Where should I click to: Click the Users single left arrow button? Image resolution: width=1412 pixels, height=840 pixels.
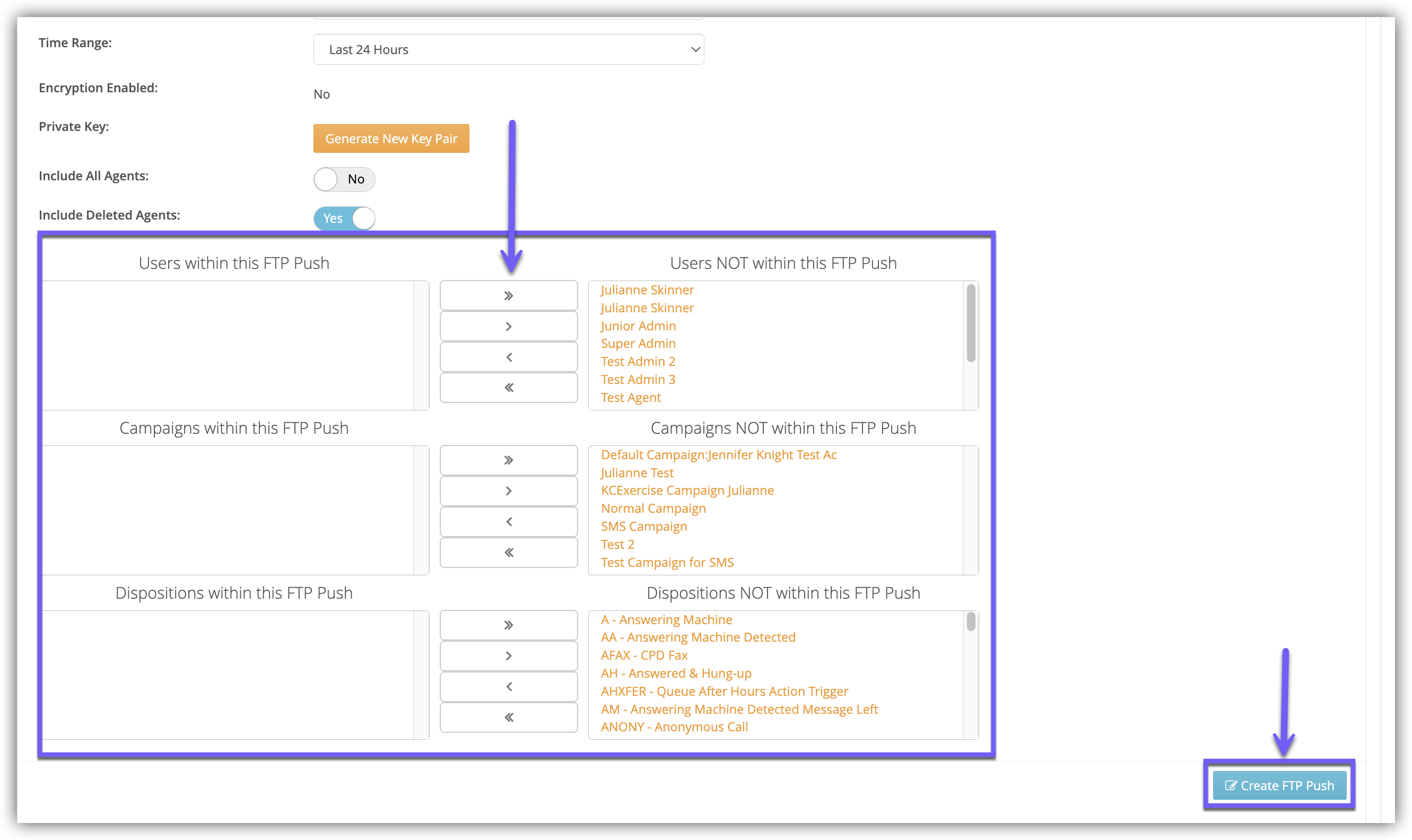coord(508,357)
